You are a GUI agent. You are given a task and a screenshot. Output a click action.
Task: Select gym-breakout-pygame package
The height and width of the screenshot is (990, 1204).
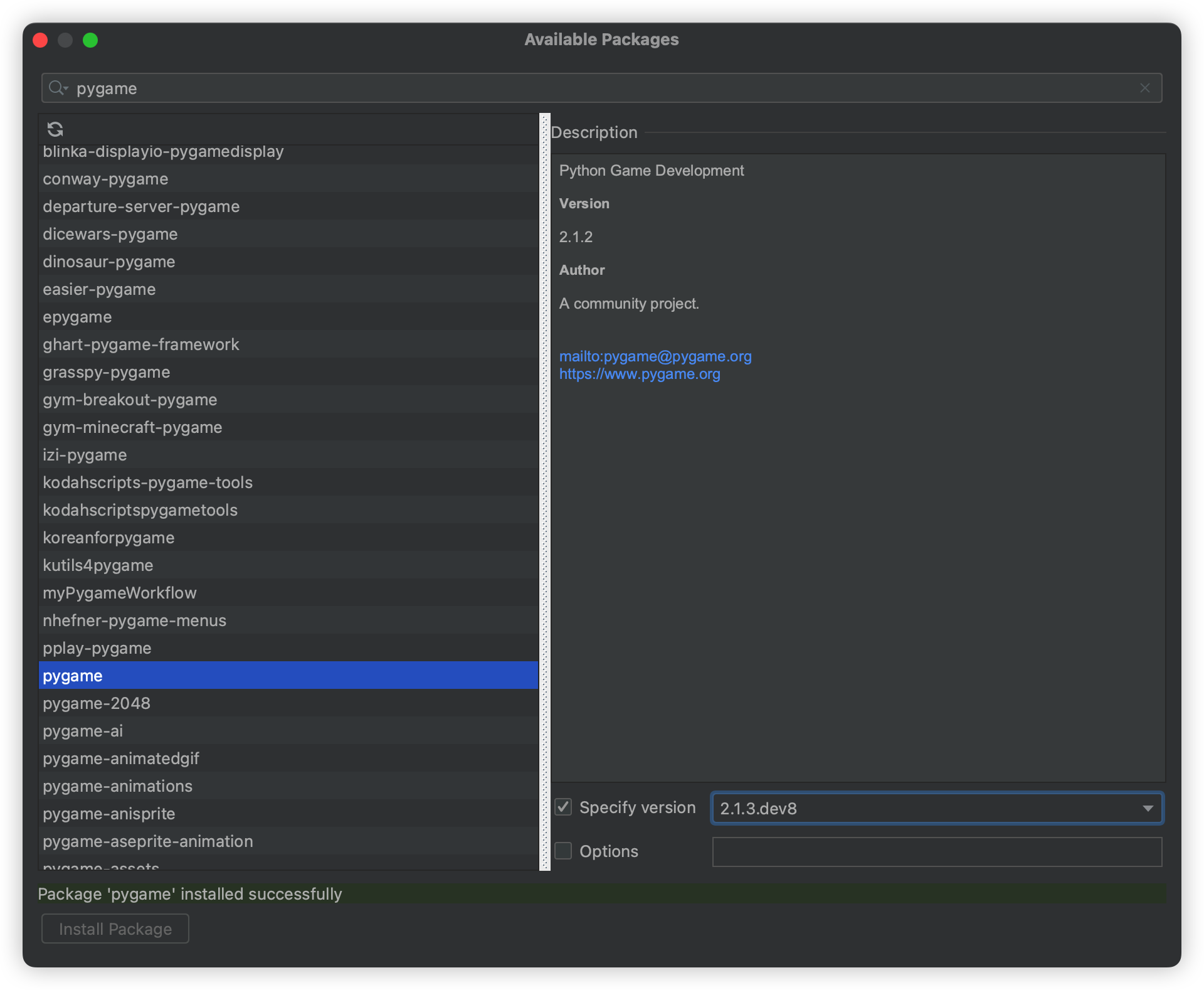click(x=288, y=400)
